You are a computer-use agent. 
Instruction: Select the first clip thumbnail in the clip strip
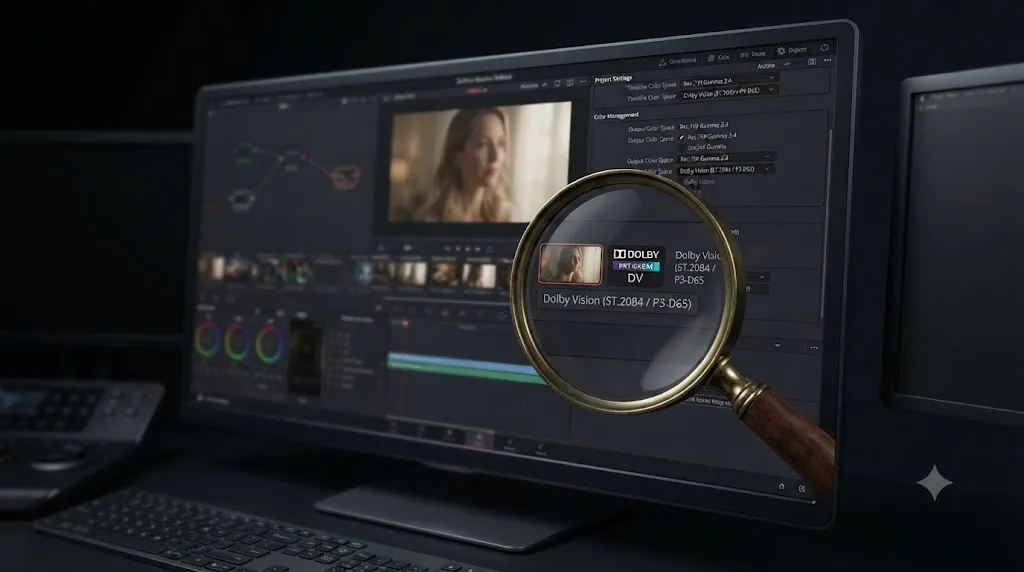pyautogui.click(x=212, y=268)
